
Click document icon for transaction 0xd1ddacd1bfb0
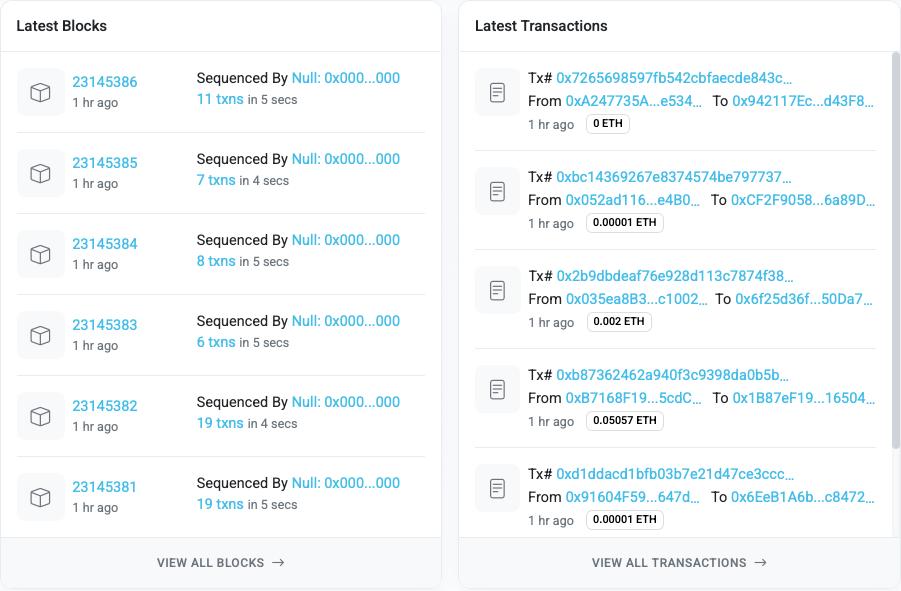[x=498, y=488]
